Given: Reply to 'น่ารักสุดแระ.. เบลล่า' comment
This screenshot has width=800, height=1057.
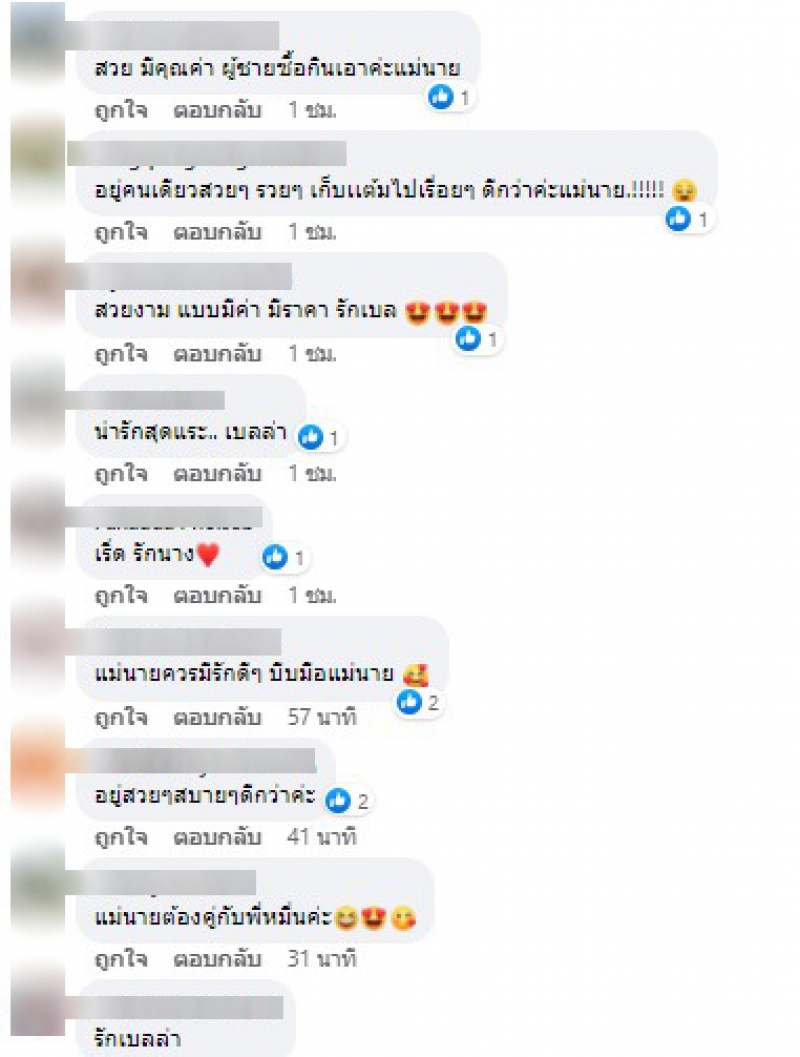Looking at the screenshot, I should pos(217,474).
